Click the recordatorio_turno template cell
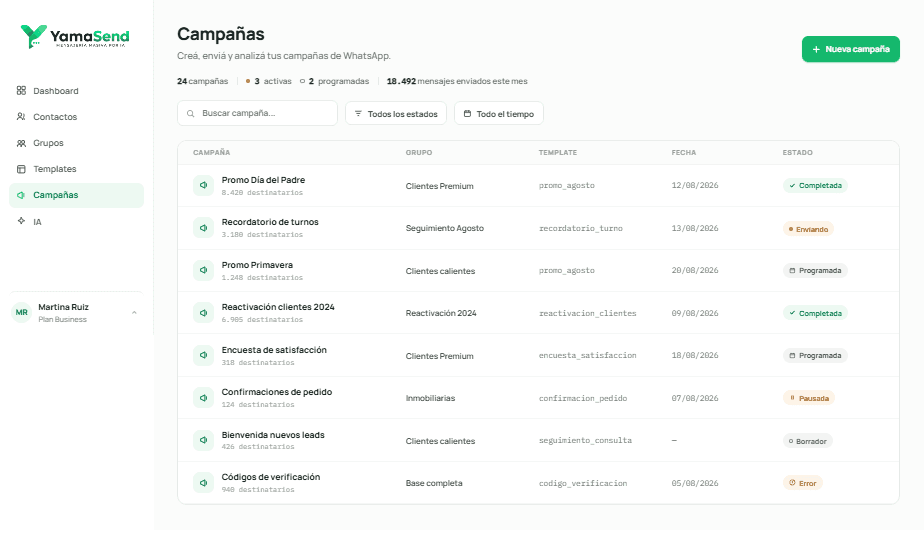Image resolution: width=924 pixels, height=540 pixels. [580, 228]
